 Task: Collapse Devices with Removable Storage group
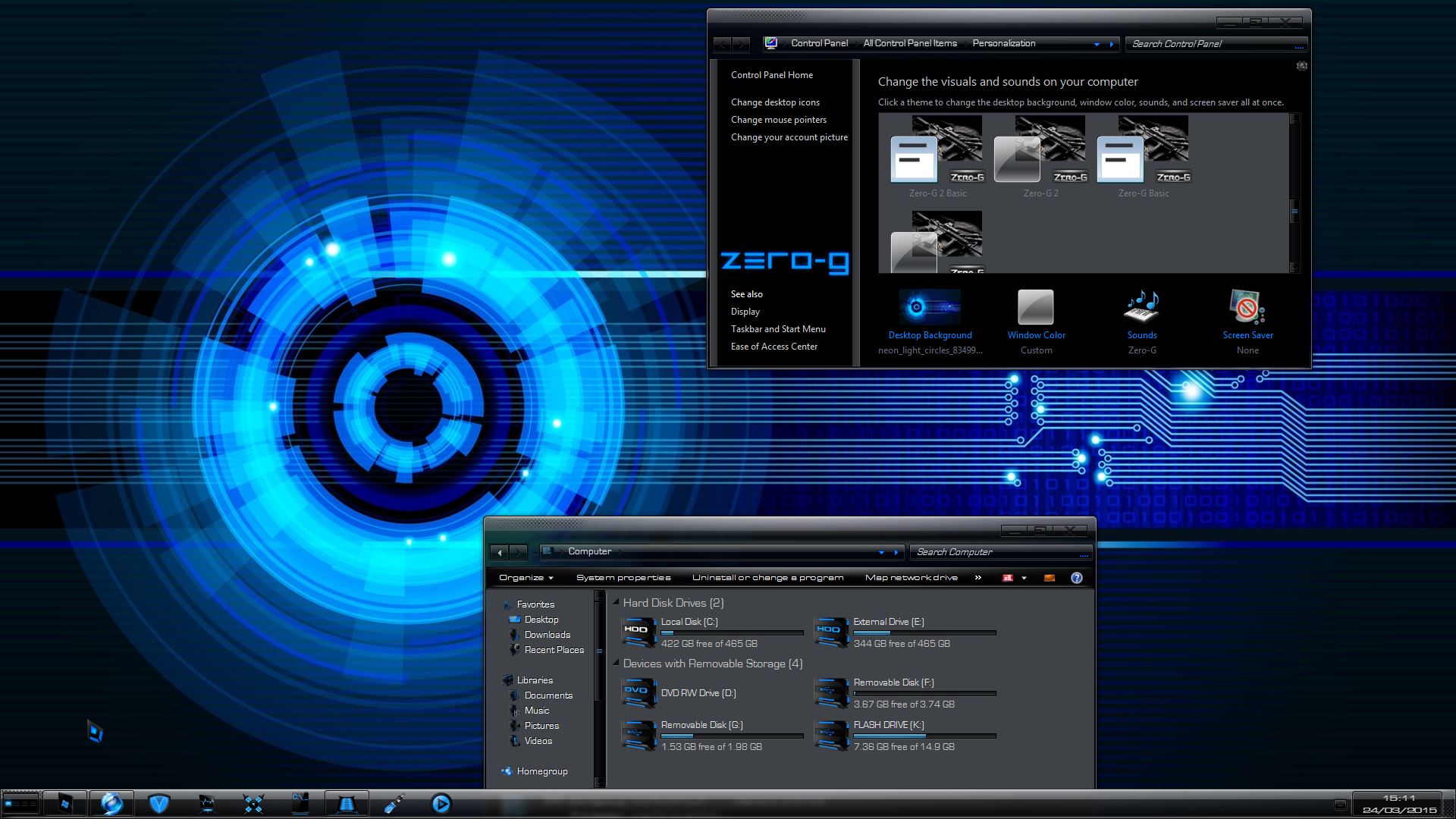point(617,664)
